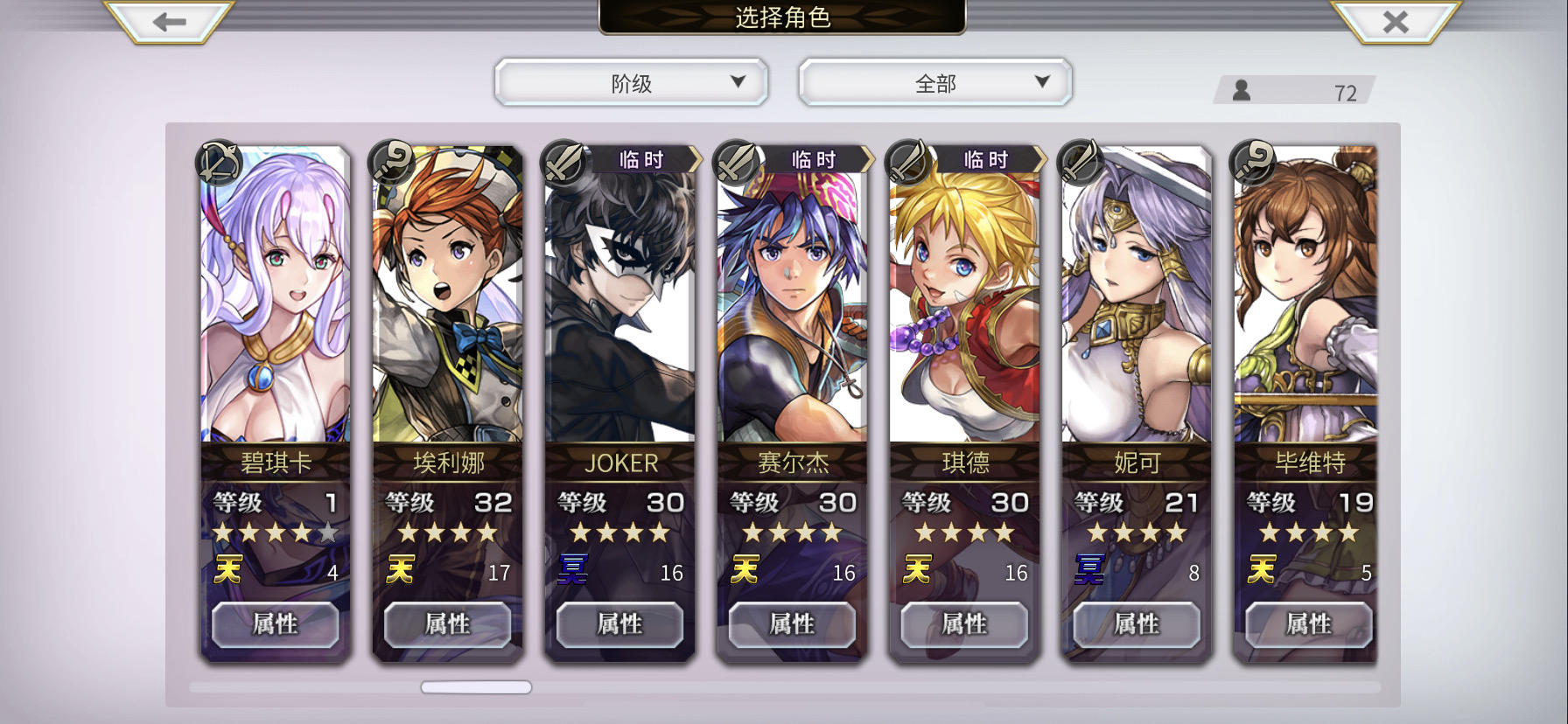The width and height of the screenshot is (1568, 724).
Task: Click the sword icon on JOKER card
Action: click(563, 162)
